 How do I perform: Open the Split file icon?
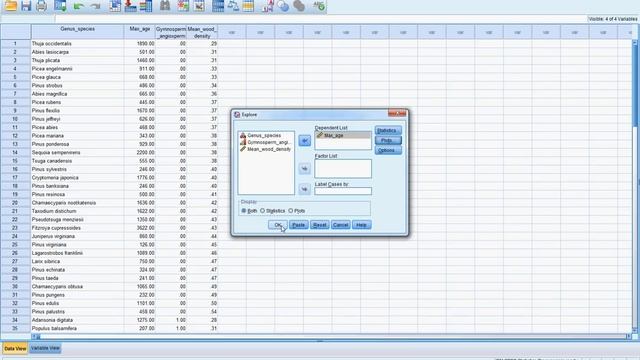(x=218, y=6)
